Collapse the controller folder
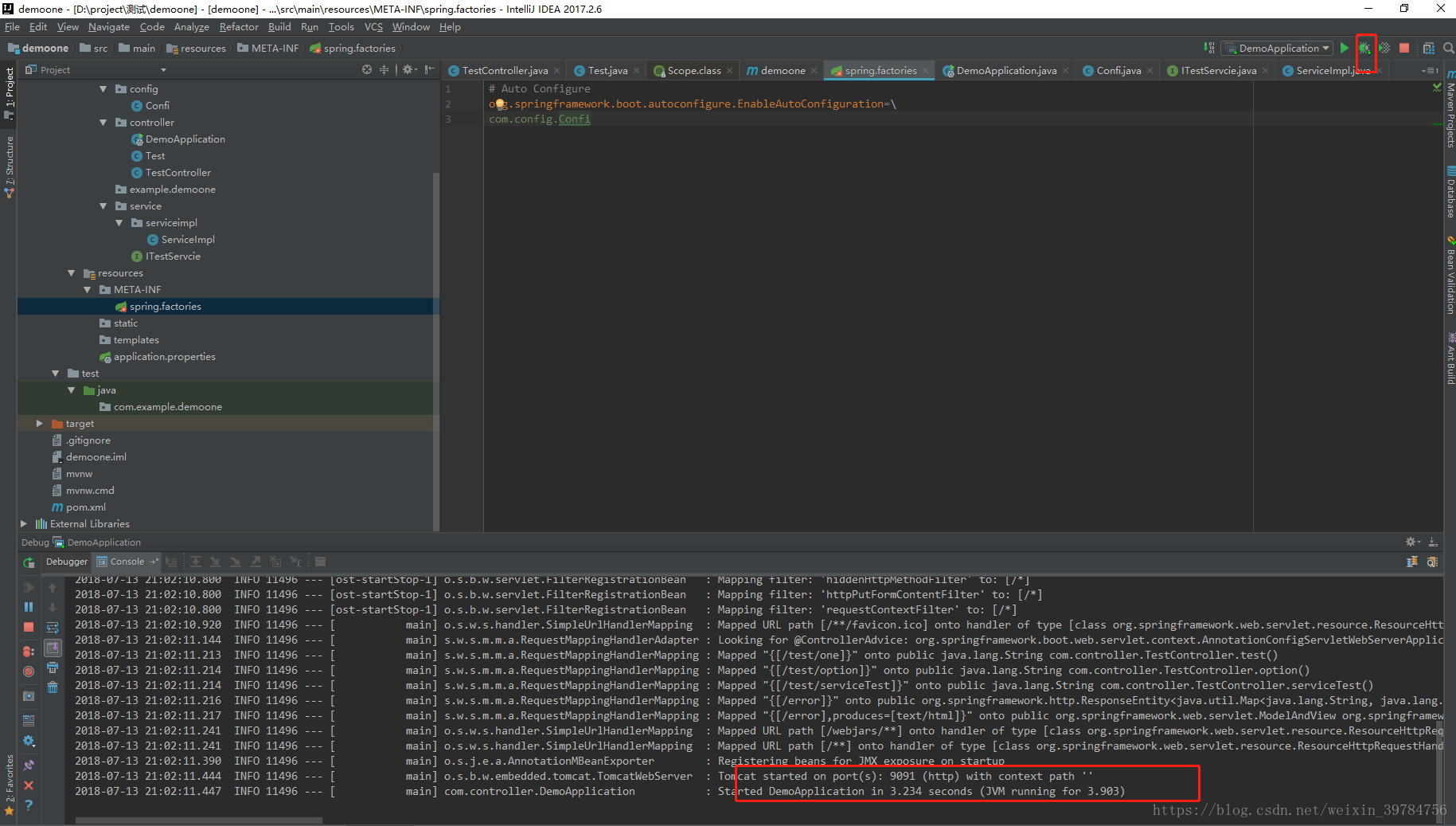 coord(103,123)
